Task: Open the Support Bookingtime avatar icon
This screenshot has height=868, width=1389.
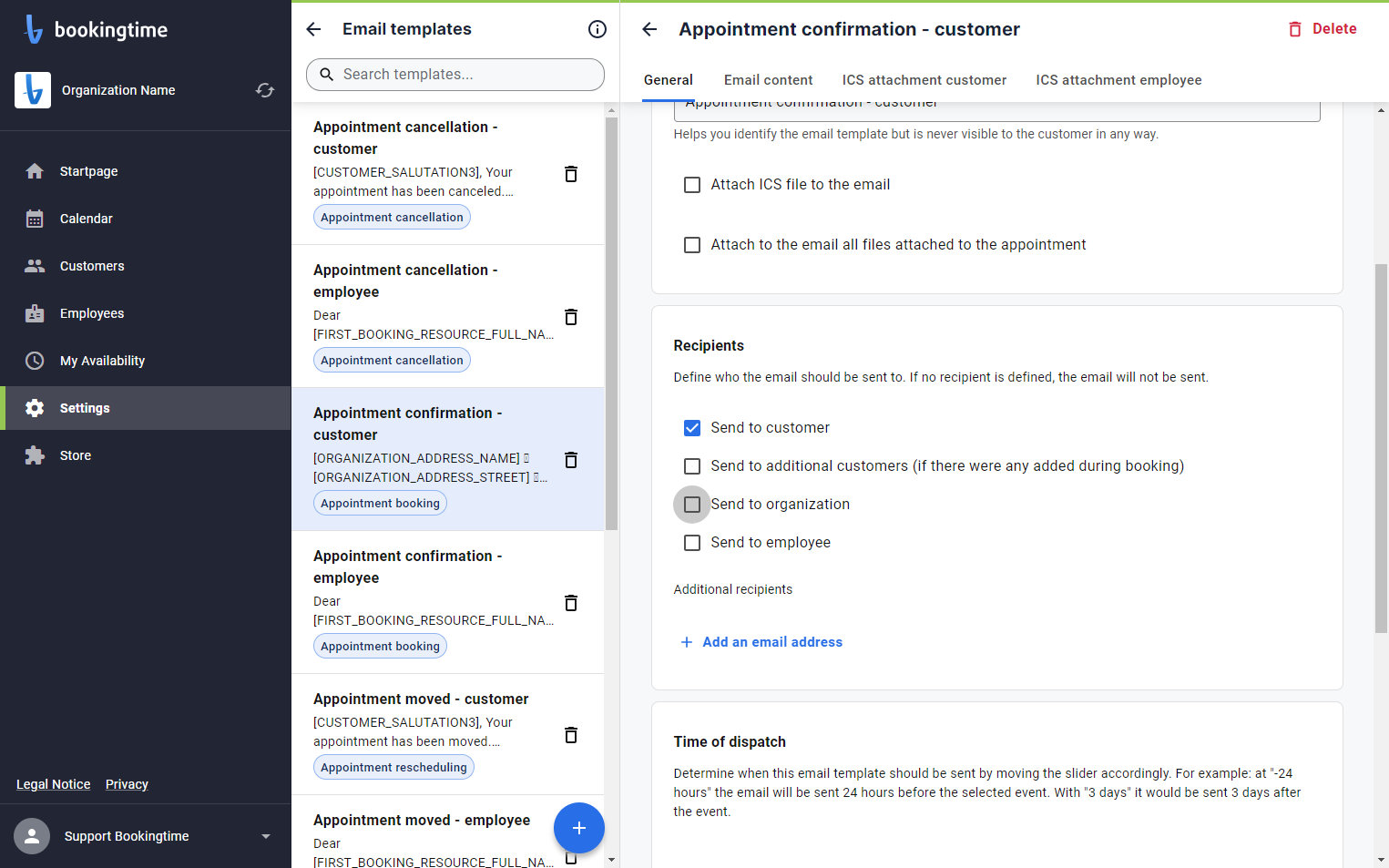Action: coord(32,836)
